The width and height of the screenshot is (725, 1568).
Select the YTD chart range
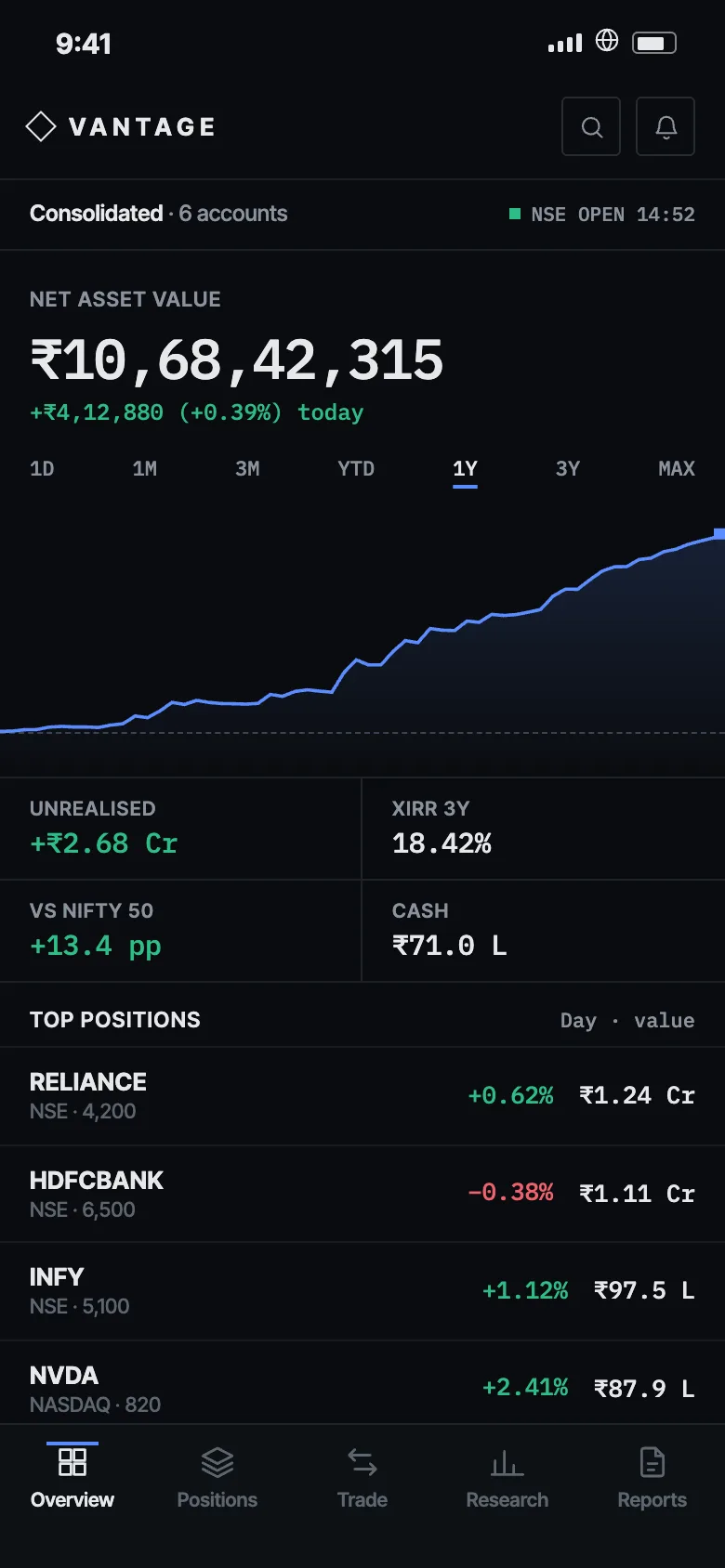click(x=356, y=468)
